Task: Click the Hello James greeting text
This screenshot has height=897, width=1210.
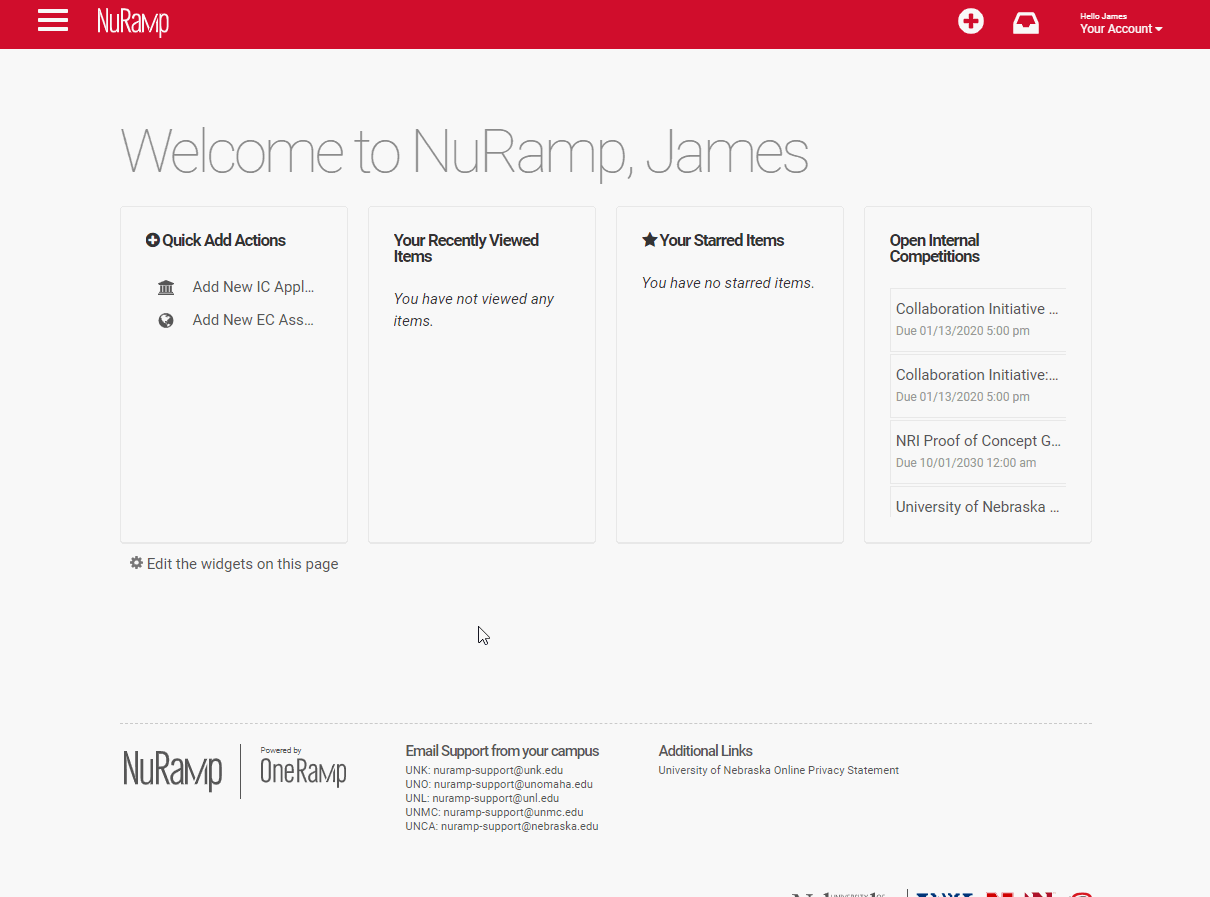Action: pos(1103,16)
